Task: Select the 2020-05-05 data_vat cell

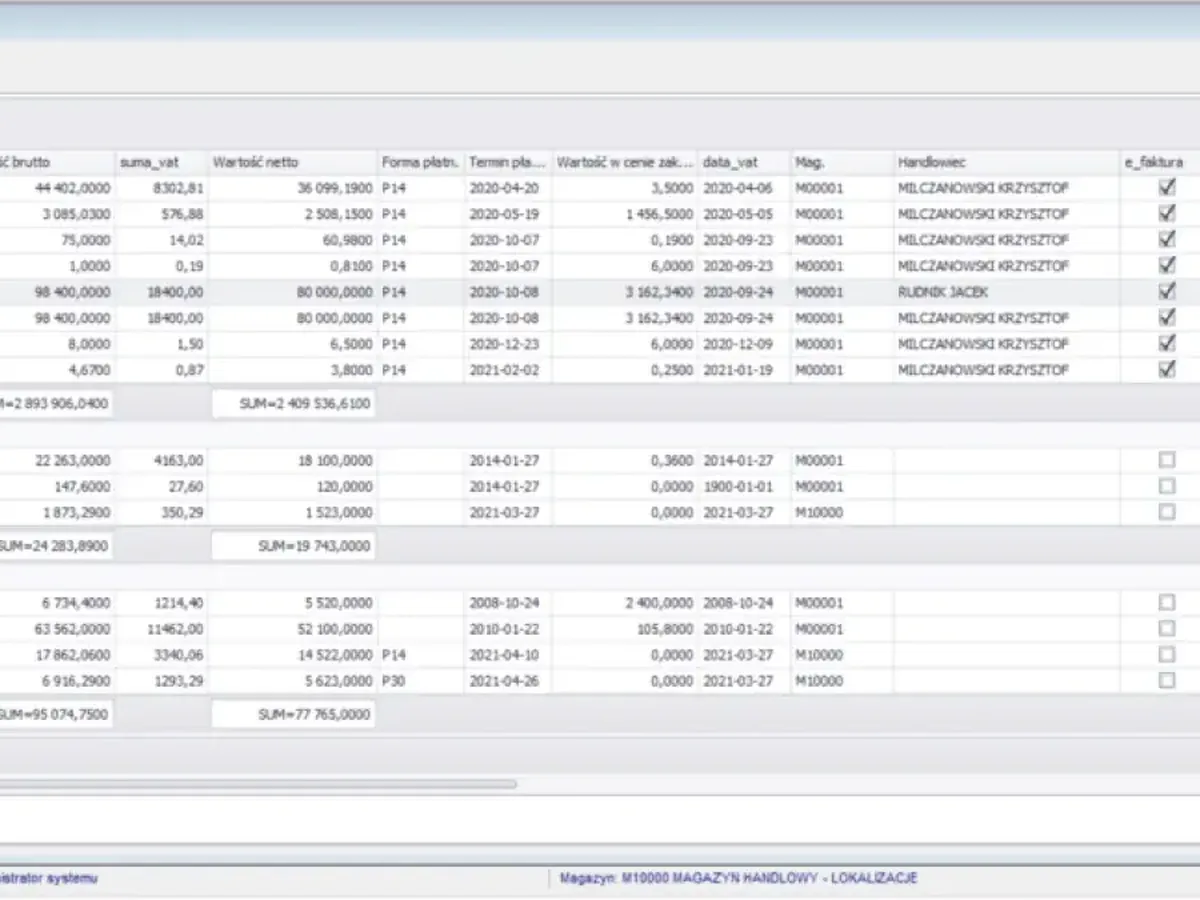Action: click(745, 214)
